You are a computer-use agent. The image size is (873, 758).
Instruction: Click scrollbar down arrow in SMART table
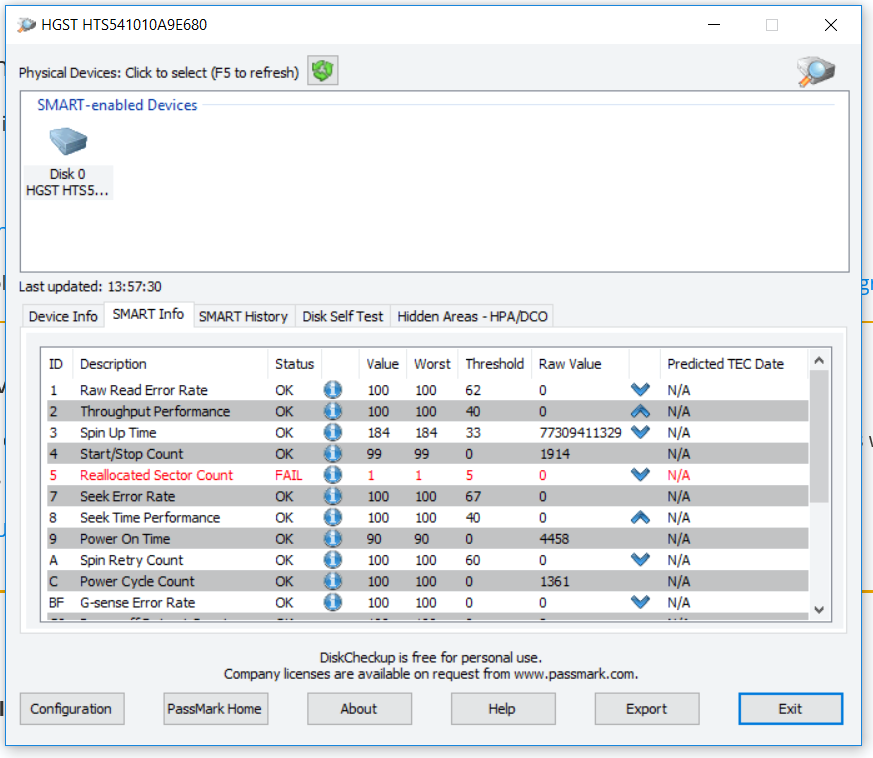point(819,610)
